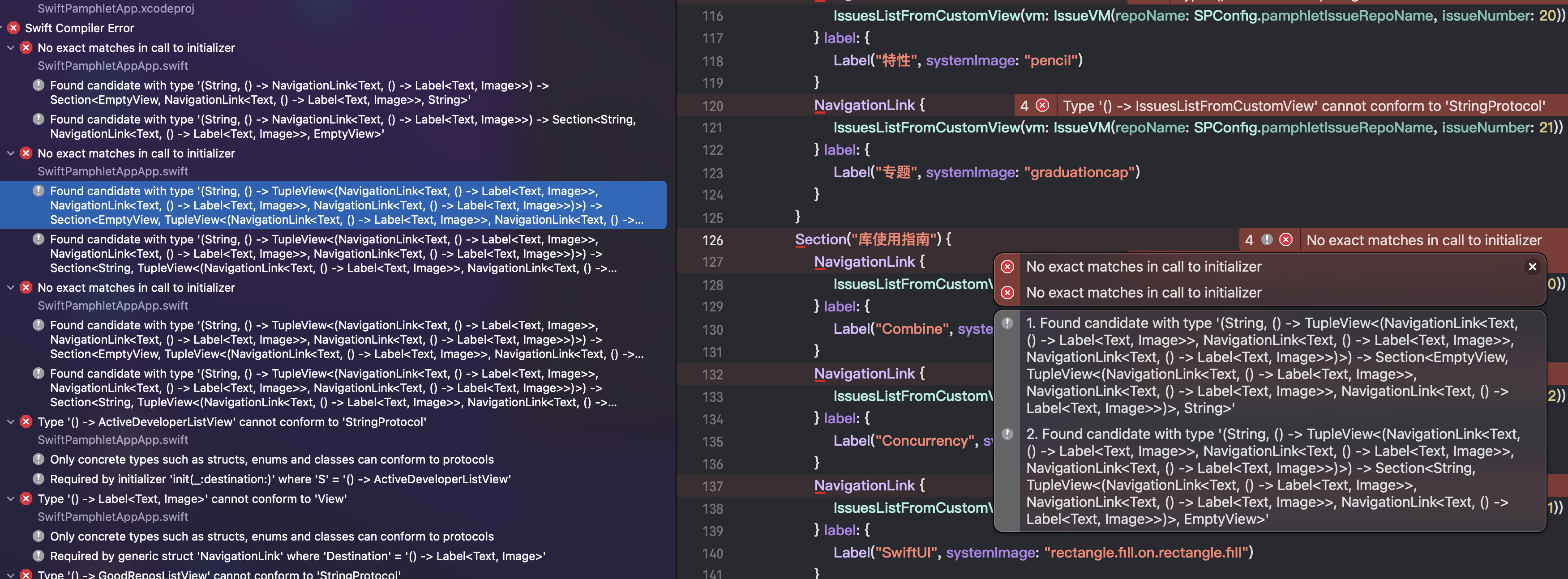Click the red icon next to second popup 'No exact matches' entry

point(1008,293)
